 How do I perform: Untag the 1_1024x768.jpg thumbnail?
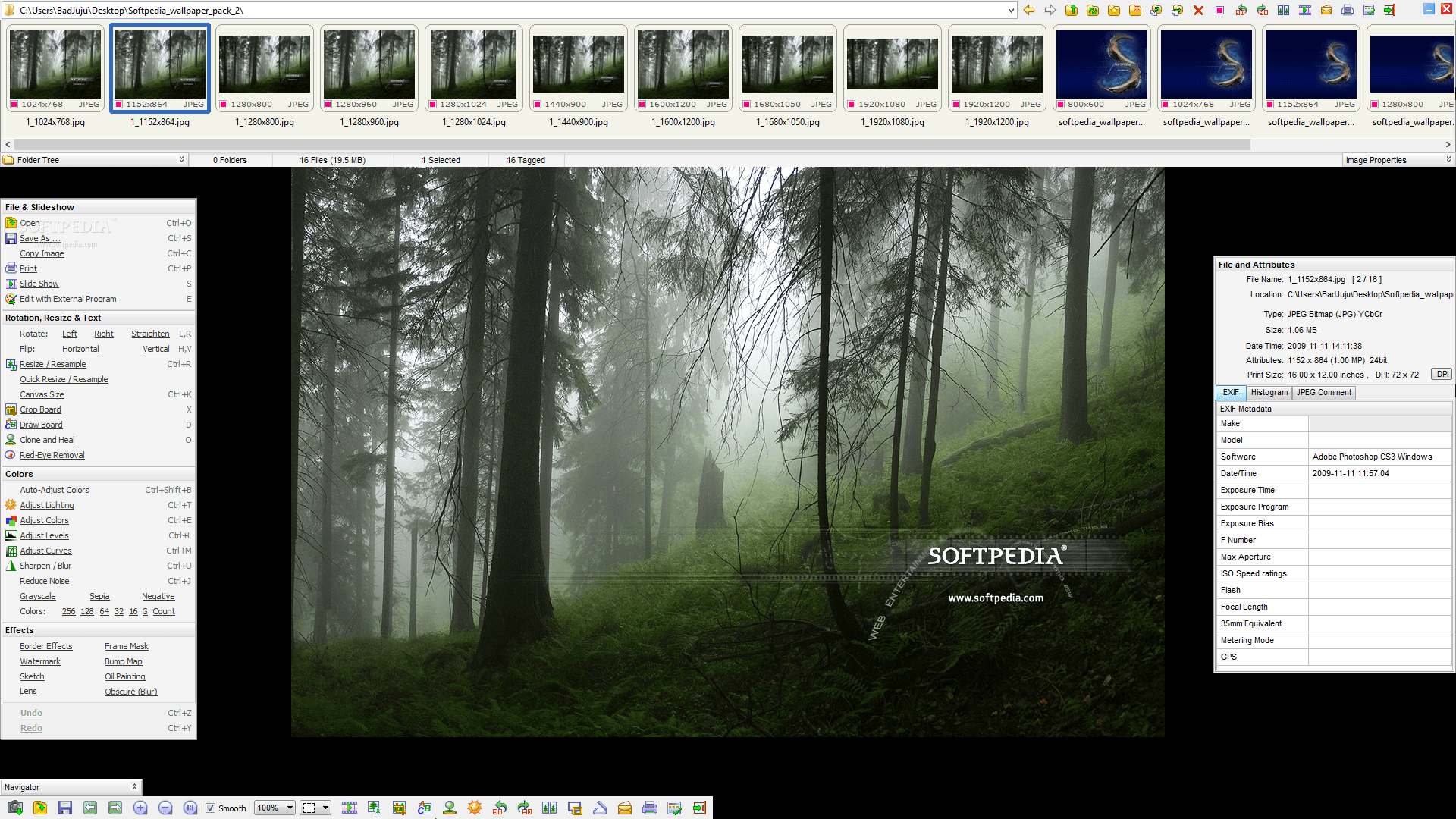click(x=15, y=105)
